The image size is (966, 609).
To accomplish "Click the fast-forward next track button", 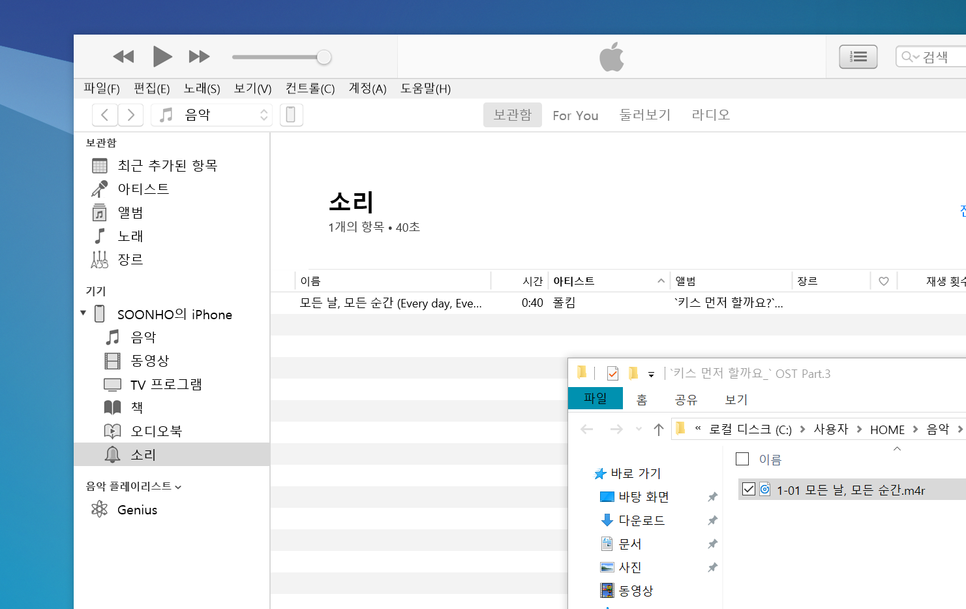I will pos(199,57).
